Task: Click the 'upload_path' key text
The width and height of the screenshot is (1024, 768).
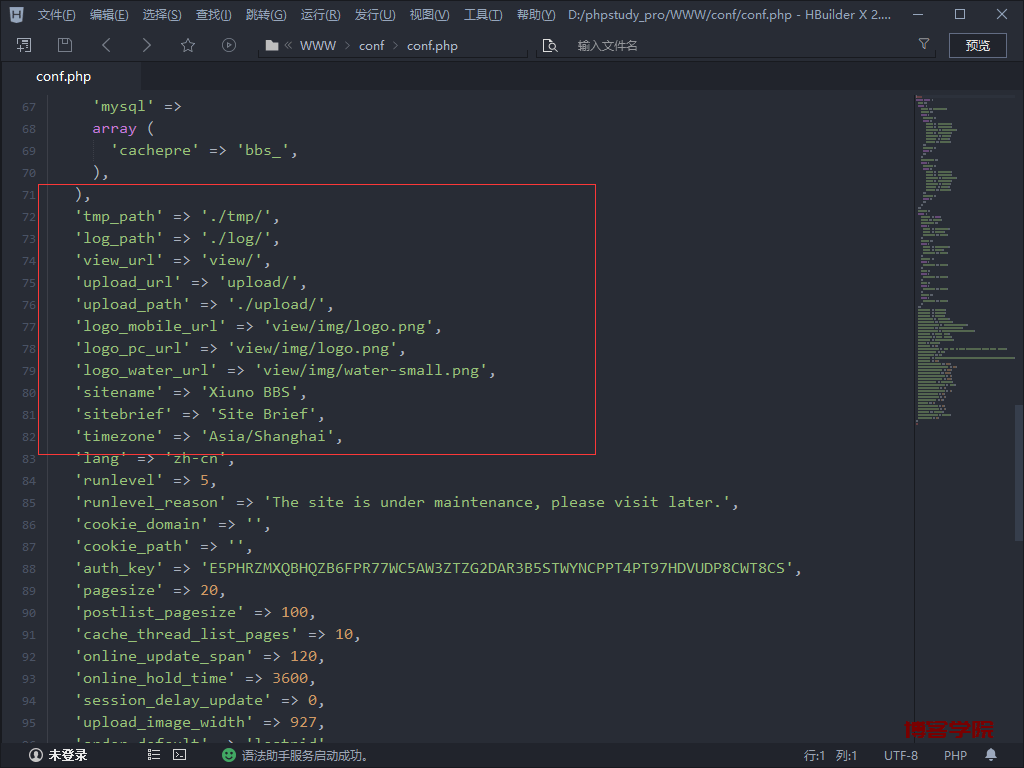Action: tap(133, 304)
